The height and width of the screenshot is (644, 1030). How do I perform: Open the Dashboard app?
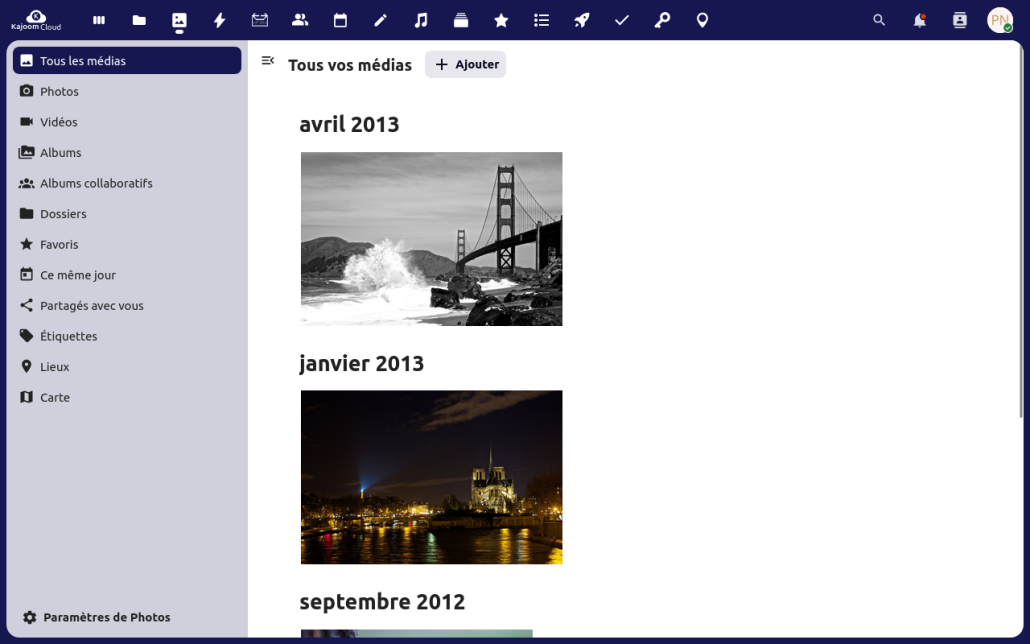99,20
